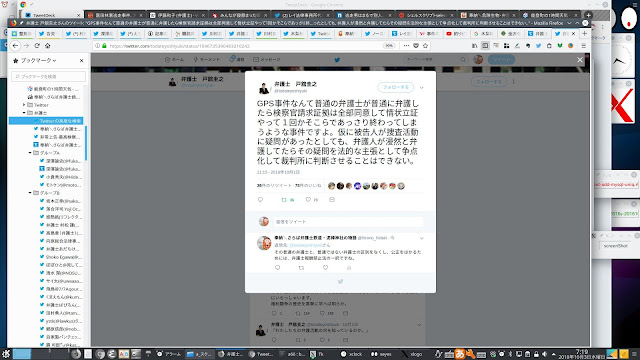This screenshot has width=640, height=360.
Task: Click the blue Twitter extension icon in toolbar
Action: pos(538,46)
